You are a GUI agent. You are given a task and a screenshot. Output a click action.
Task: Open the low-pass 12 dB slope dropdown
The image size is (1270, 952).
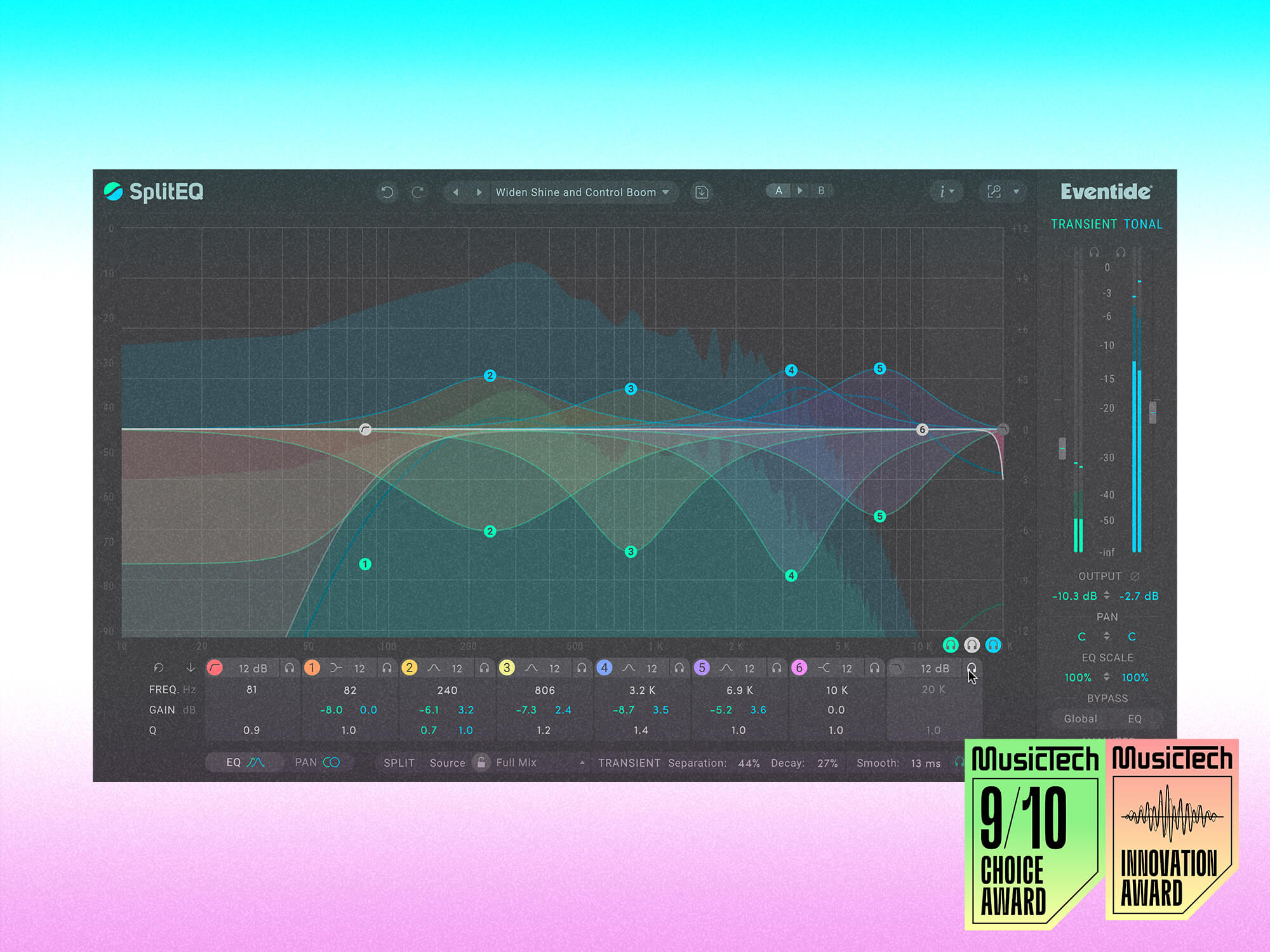pos(935,668)
